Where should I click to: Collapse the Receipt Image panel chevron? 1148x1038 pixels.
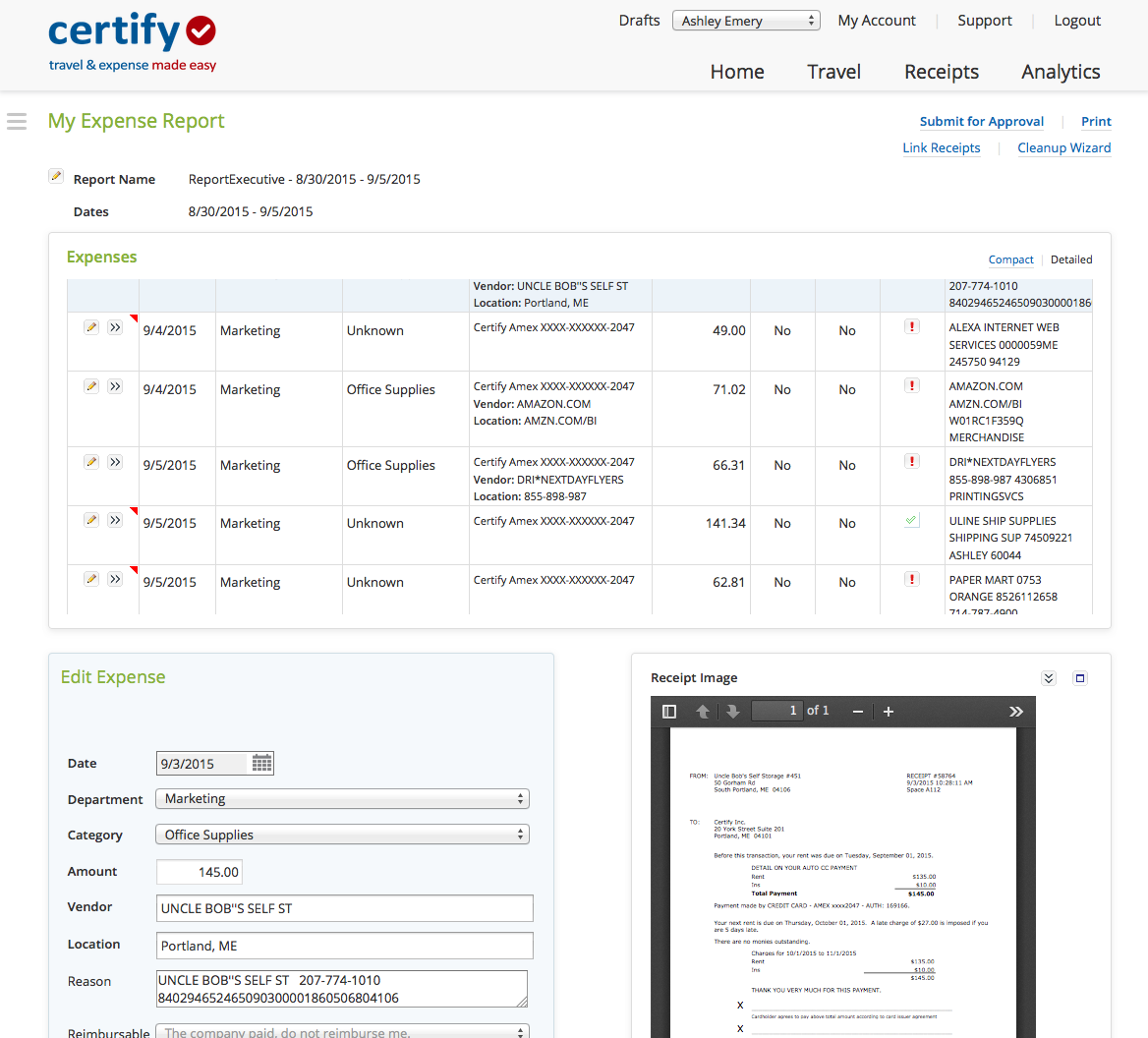1049,678
